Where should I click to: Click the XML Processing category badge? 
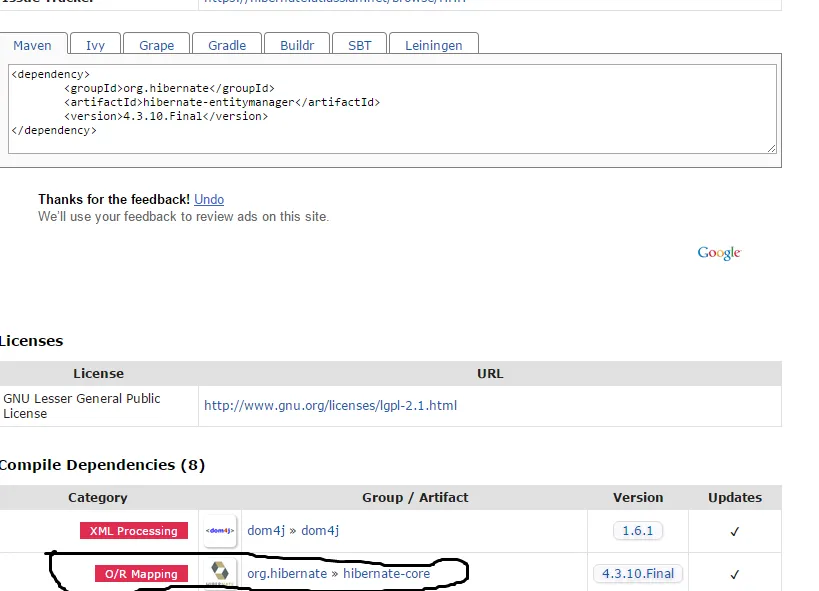(134, 530)
